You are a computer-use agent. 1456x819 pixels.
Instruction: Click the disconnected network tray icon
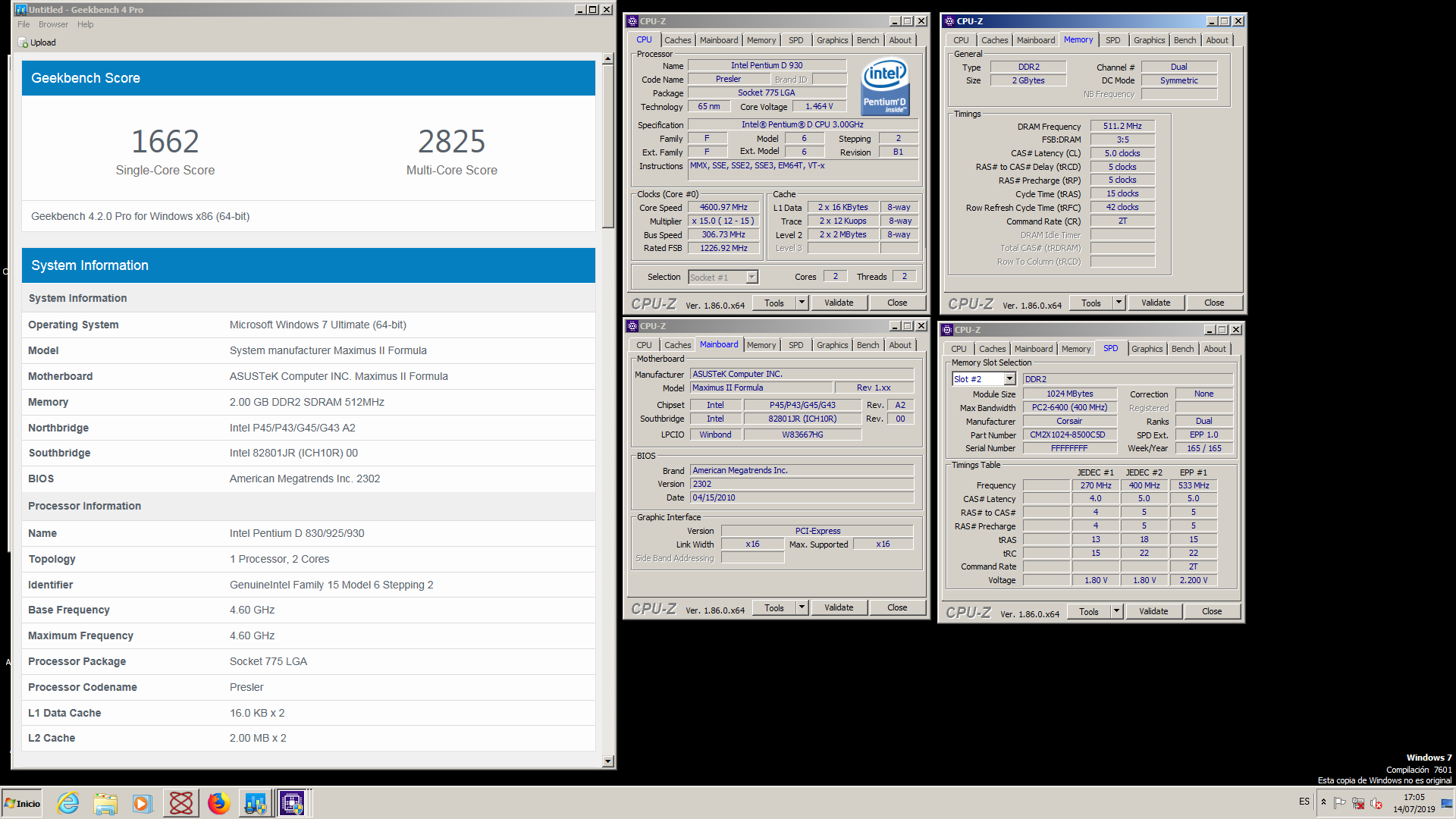[x=1358, y=803]
